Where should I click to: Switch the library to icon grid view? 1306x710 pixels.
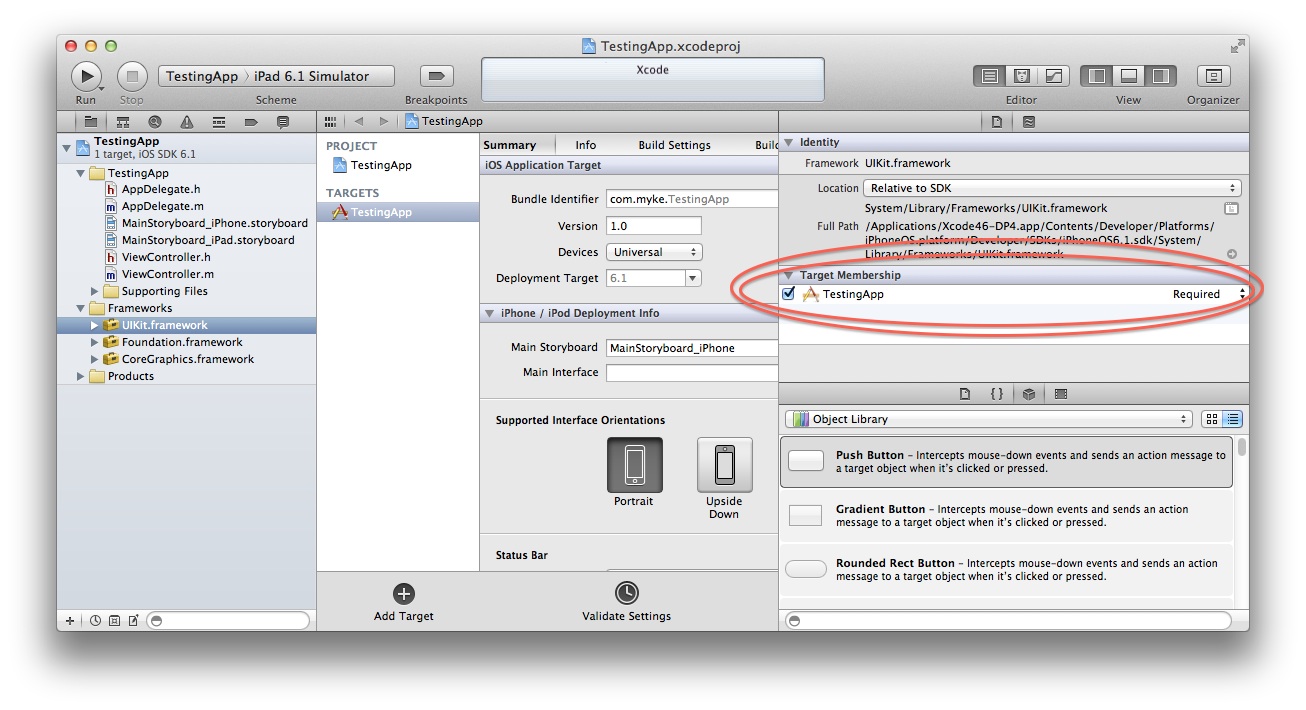[x=1212, y=419]
